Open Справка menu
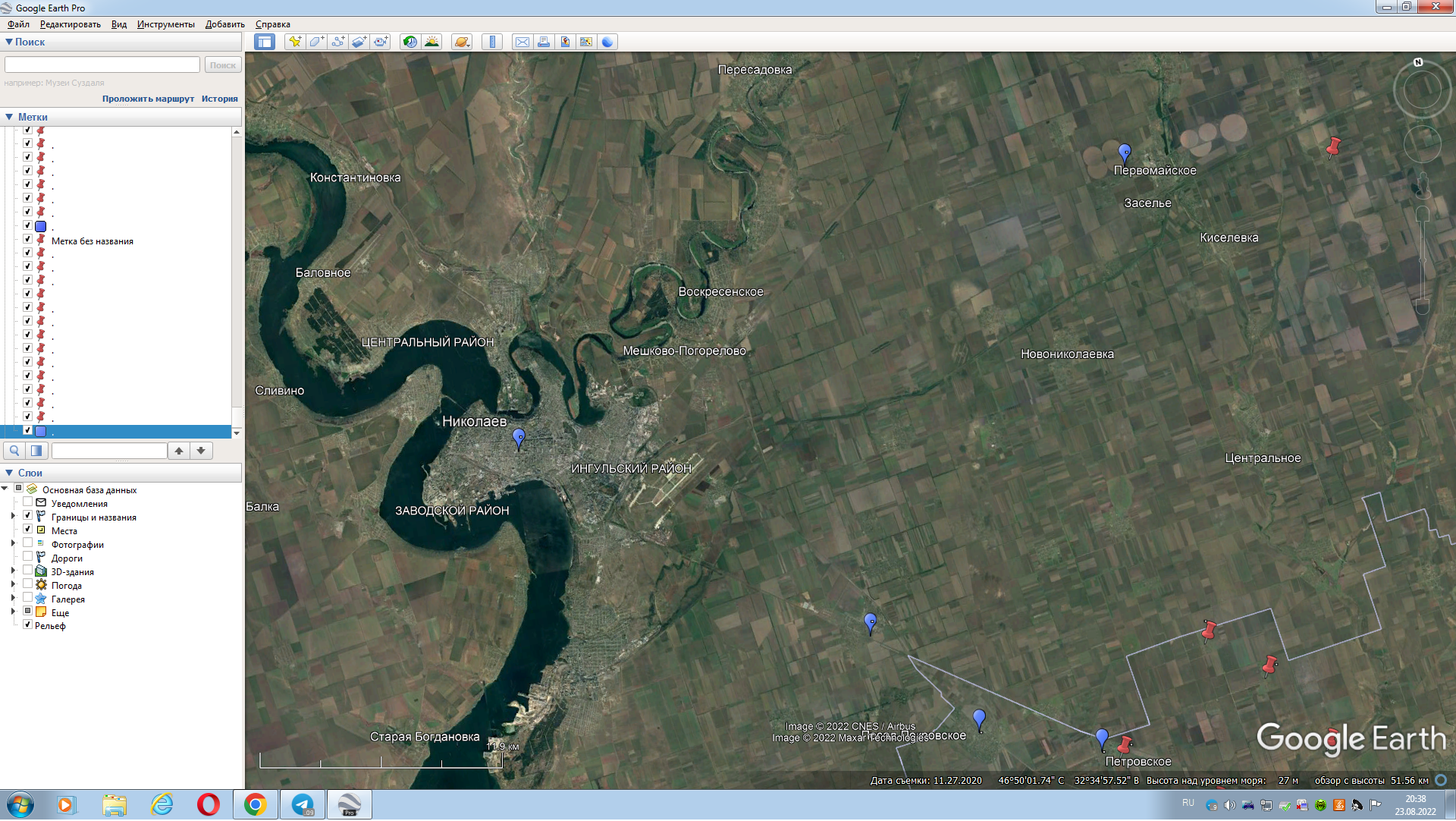The width and height of the screenshot is (1456, 821). tap(273, 24)
